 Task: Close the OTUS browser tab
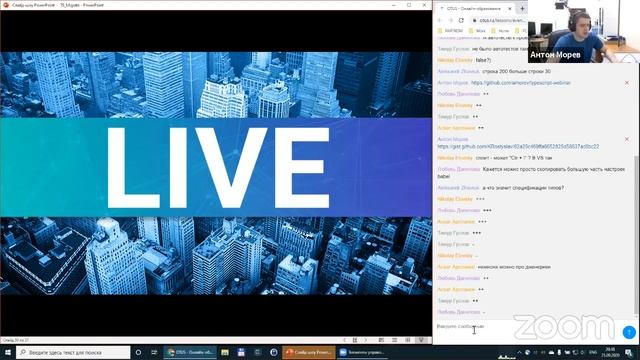point(509,8)
